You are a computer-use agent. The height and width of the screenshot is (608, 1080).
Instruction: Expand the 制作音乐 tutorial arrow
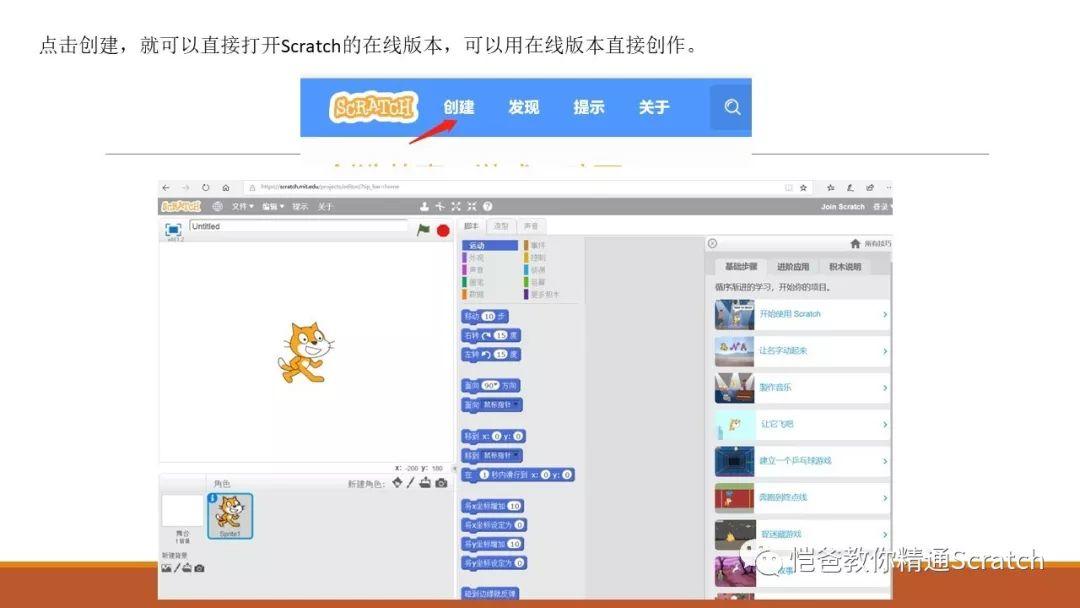(x=885, y=388)
